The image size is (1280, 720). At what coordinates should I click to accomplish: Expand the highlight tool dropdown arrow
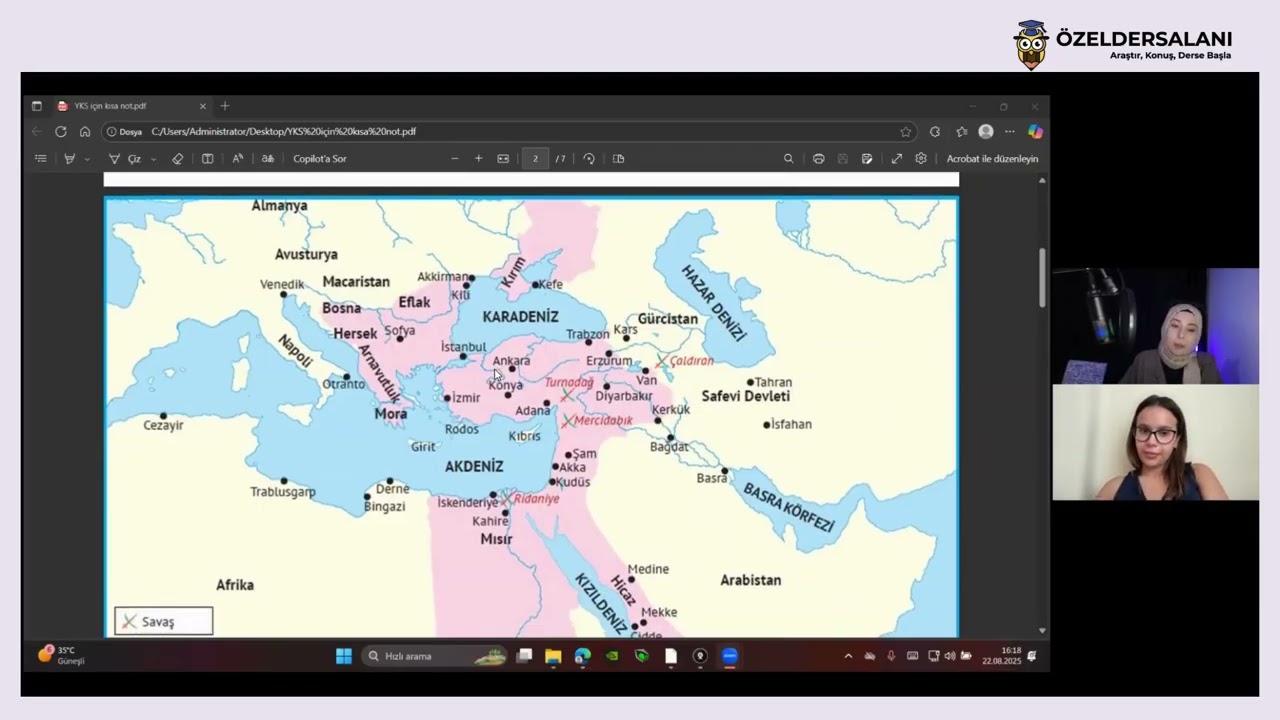pos(87,159)
